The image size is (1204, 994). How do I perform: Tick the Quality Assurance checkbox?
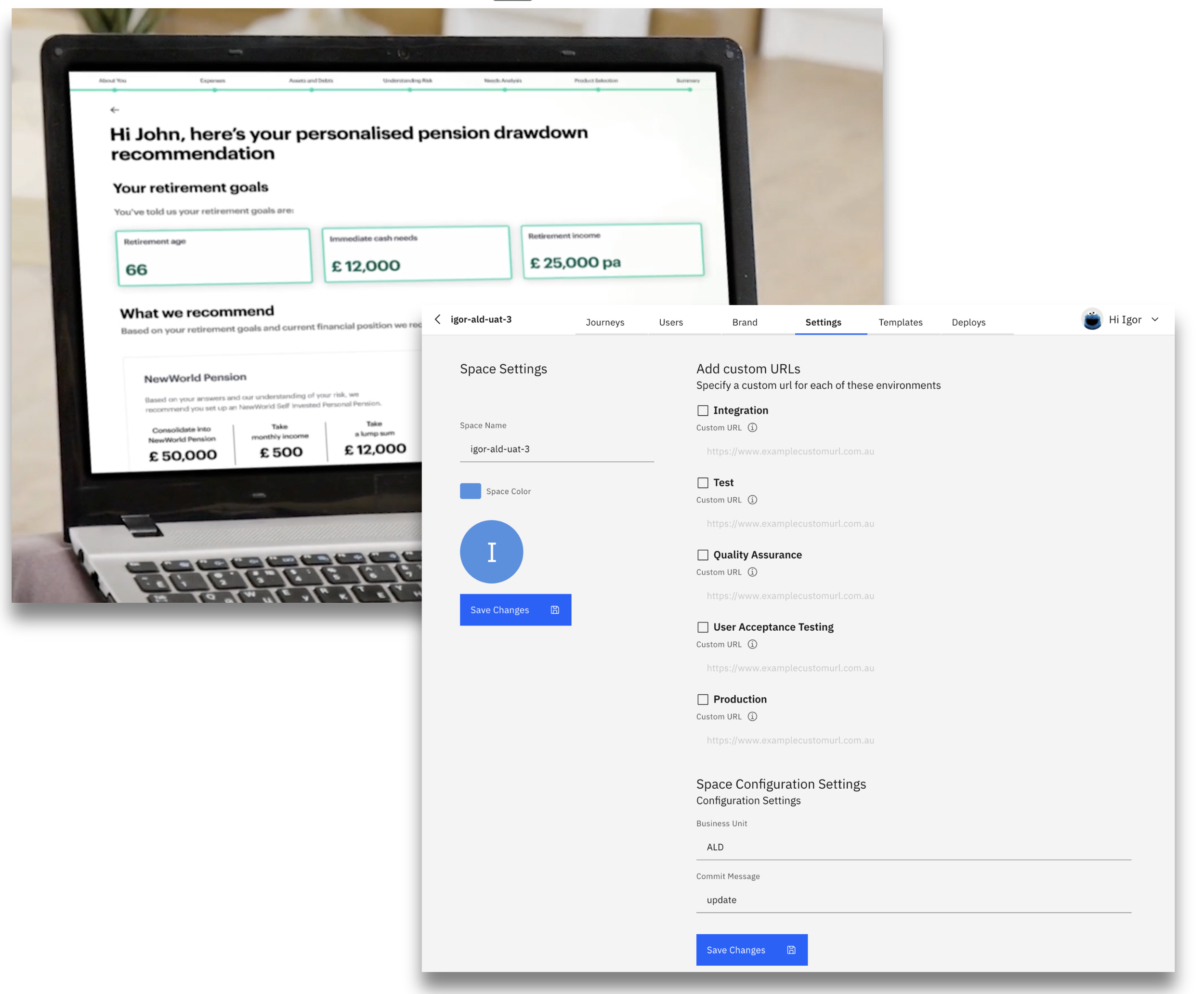click(703, 555)
